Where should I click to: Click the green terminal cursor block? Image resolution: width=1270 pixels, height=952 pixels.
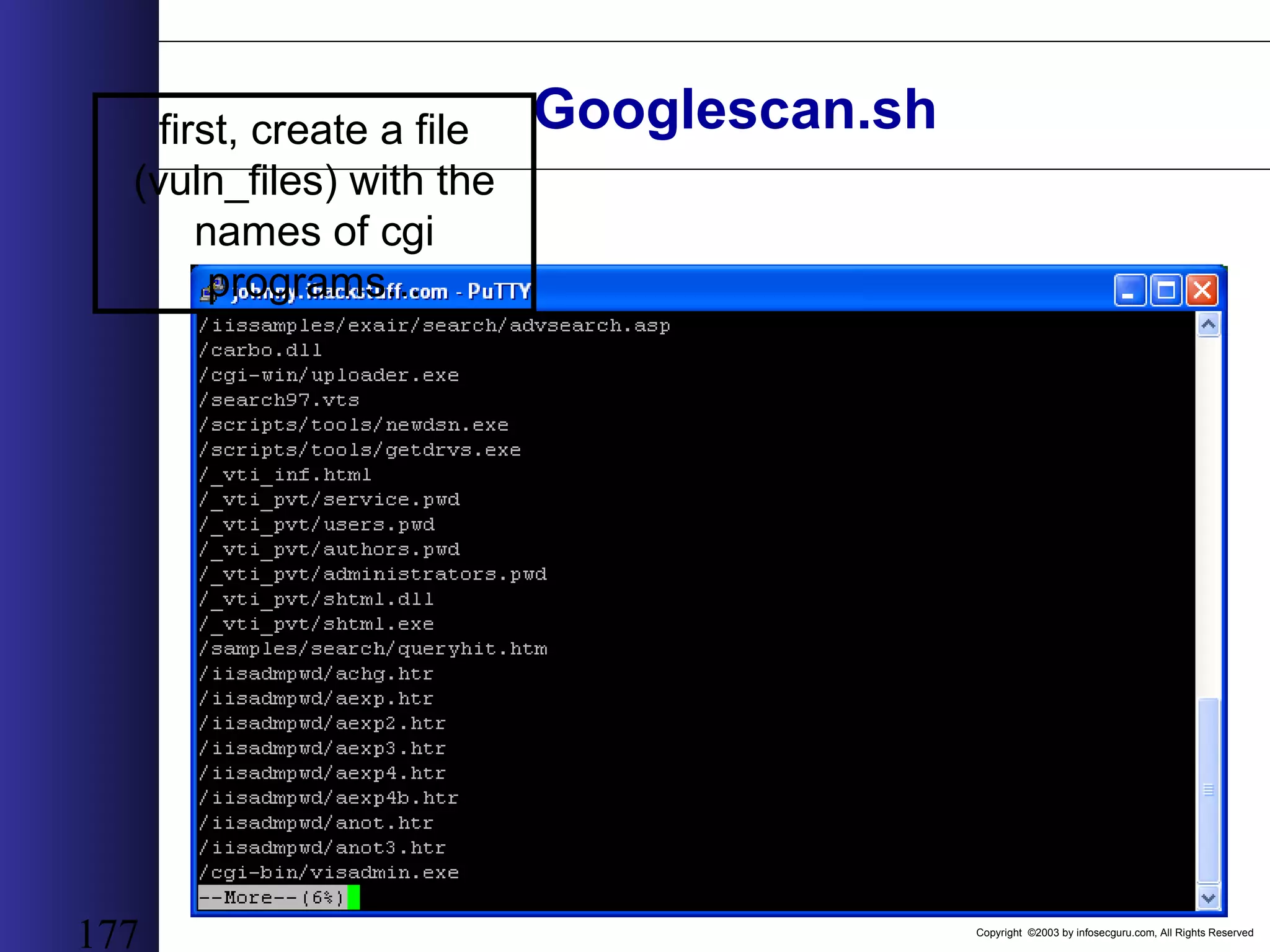pos(353,897)
